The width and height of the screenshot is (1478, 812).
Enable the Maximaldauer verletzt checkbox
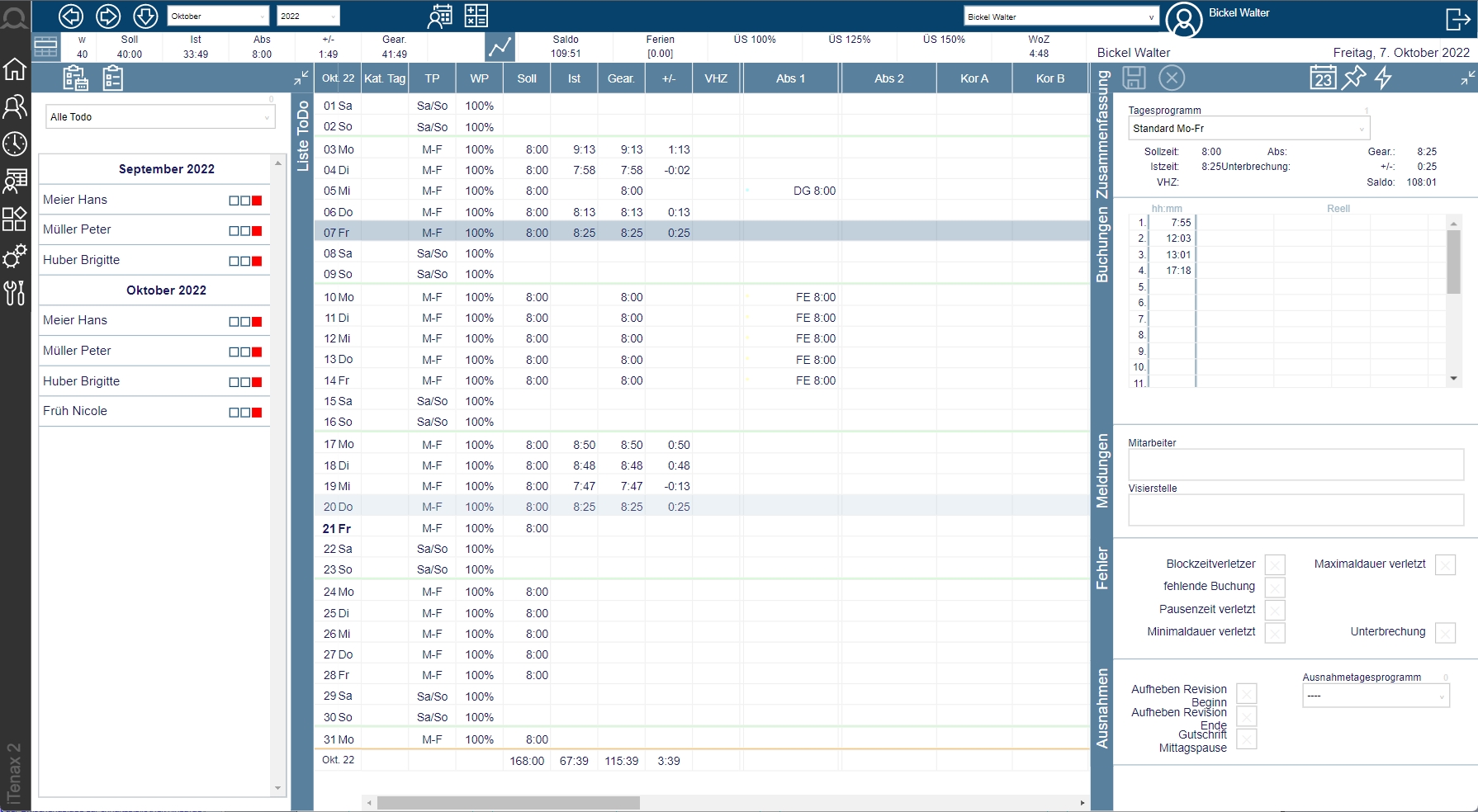1445,565
